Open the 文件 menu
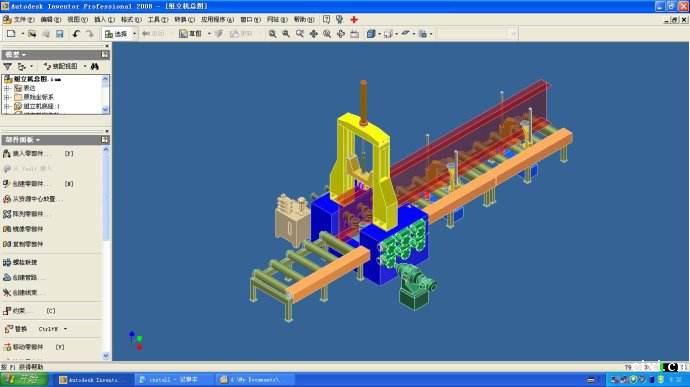This screenshot has height=387, width=690. point(18,19)
